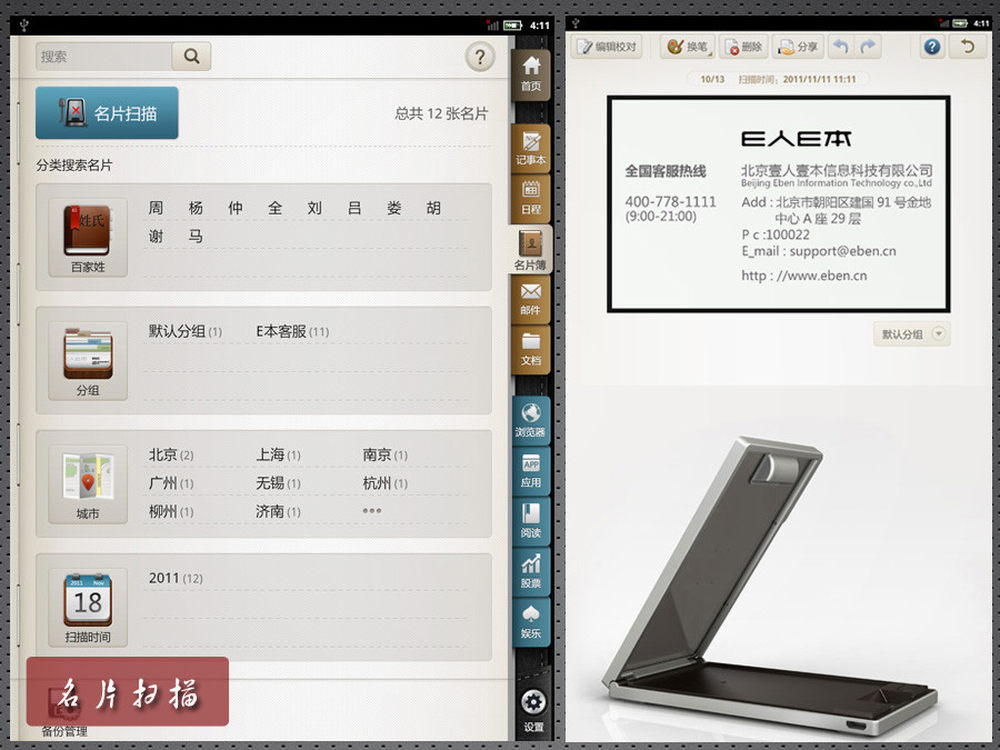
Task: Click the 编辑校对 edit proofread button
Action: (x=607, y=47)
